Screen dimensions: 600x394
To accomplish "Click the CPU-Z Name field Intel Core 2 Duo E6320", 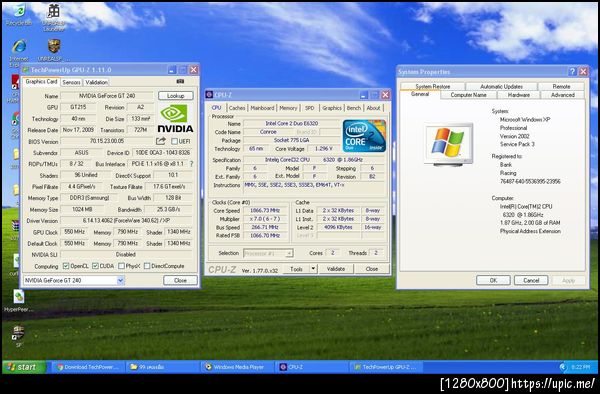I will [292, 124].
